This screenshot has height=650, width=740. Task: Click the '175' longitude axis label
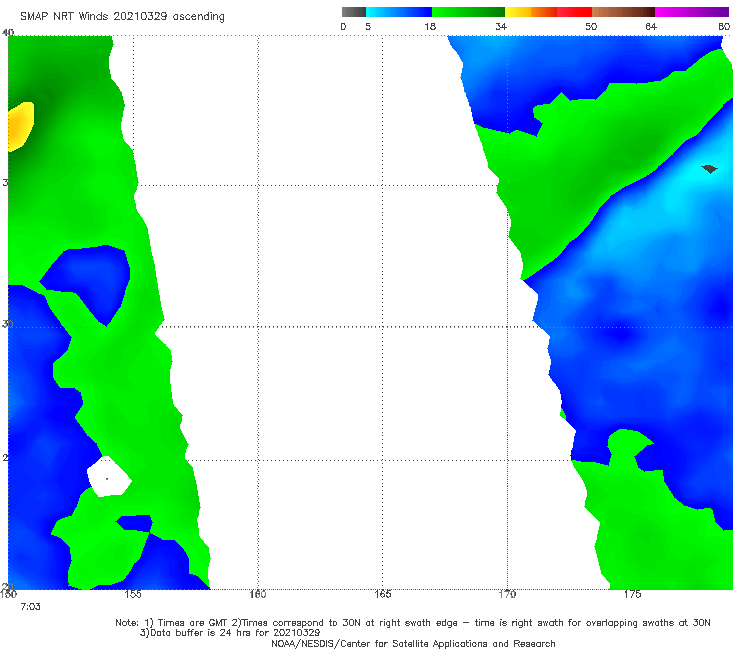632,594
